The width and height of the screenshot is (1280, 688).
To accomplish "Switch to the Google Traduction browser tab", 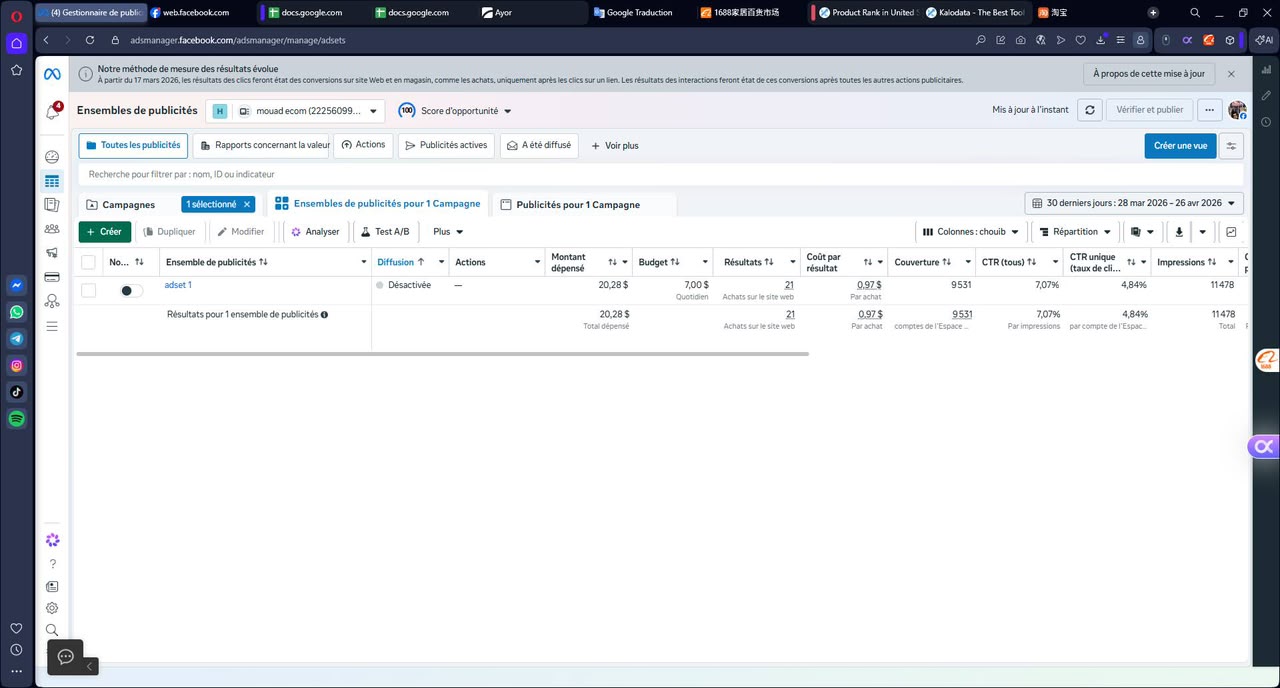I will click(x=640, y=13).
